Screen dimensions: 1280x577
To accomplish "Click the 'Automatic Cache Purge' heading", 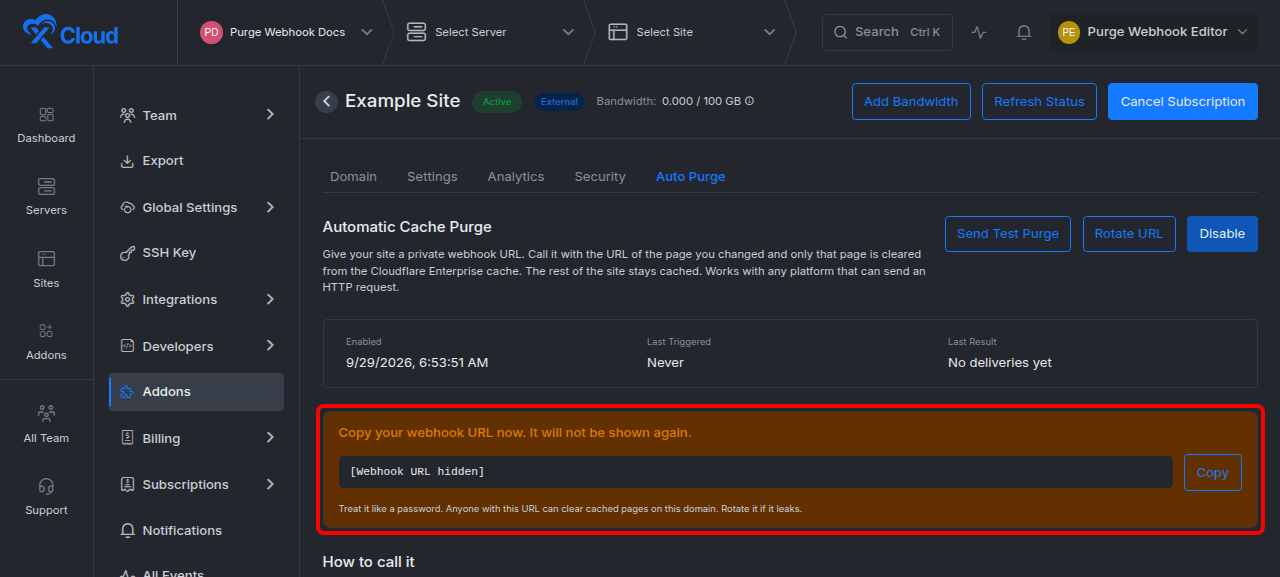I will click(x=407, y=227).
